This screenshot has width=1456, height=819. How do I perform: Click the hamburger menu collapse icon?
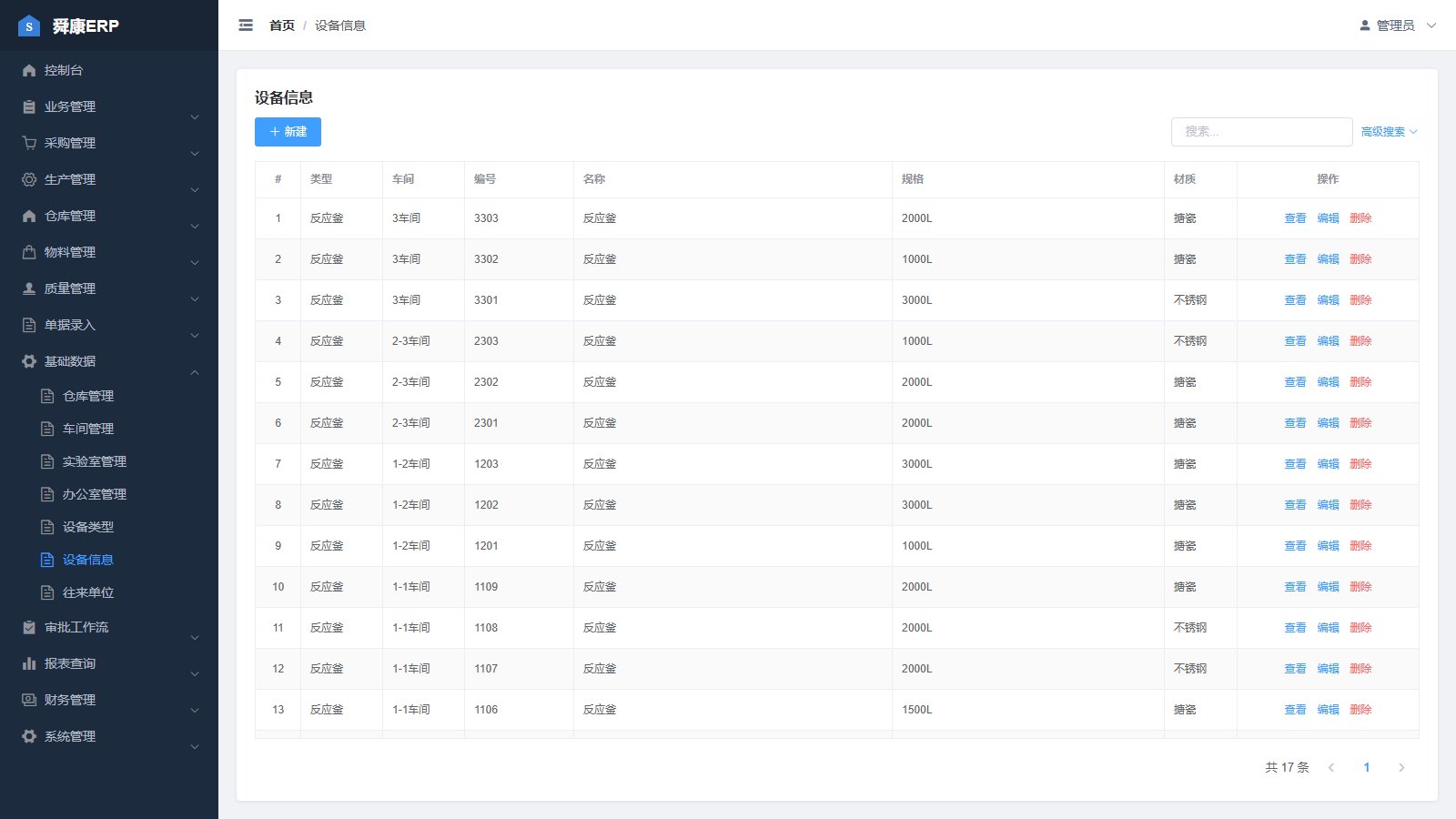pos(246,25)
